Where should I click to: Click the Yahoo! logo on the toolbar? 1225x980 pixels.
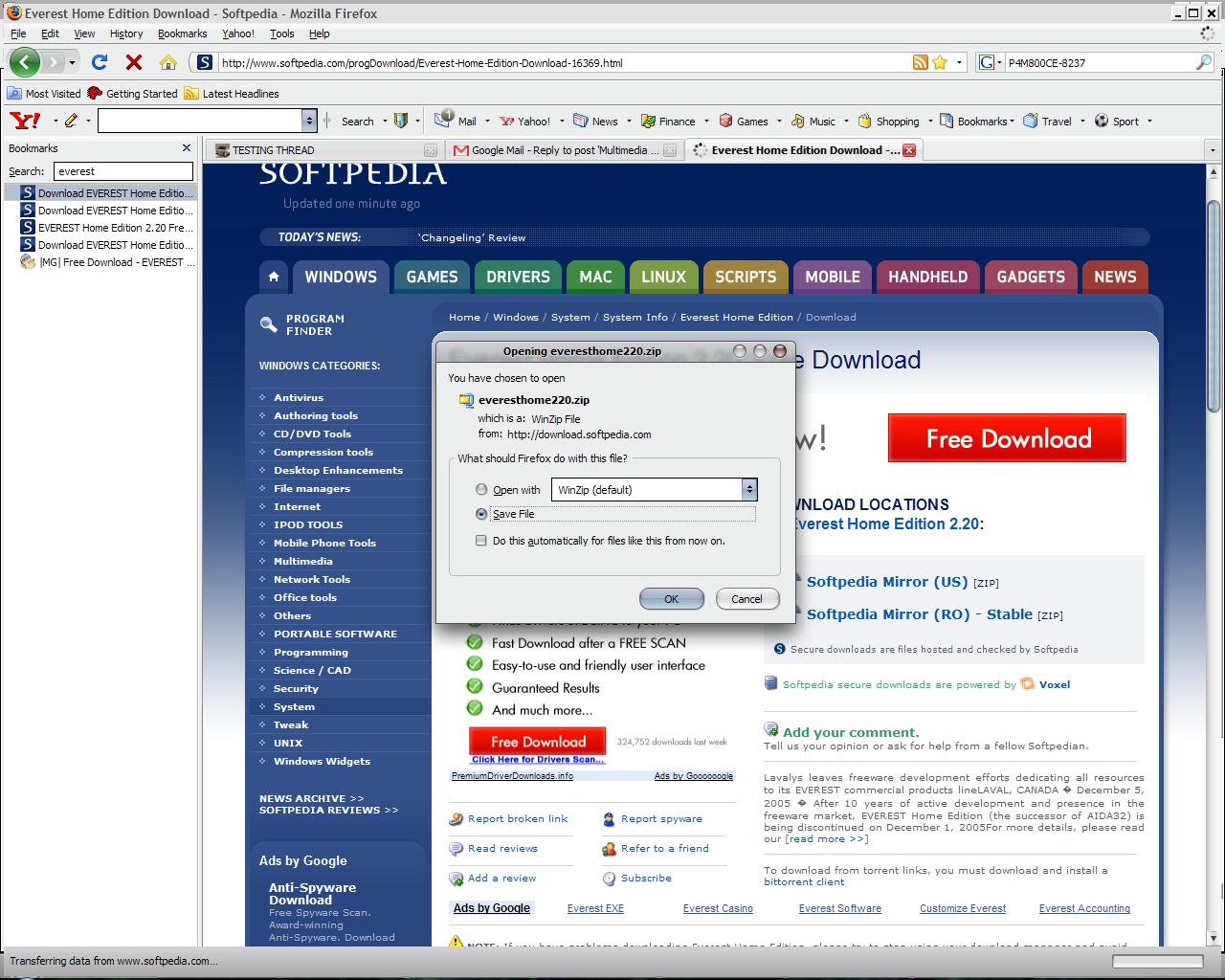(x=25, y=121)
